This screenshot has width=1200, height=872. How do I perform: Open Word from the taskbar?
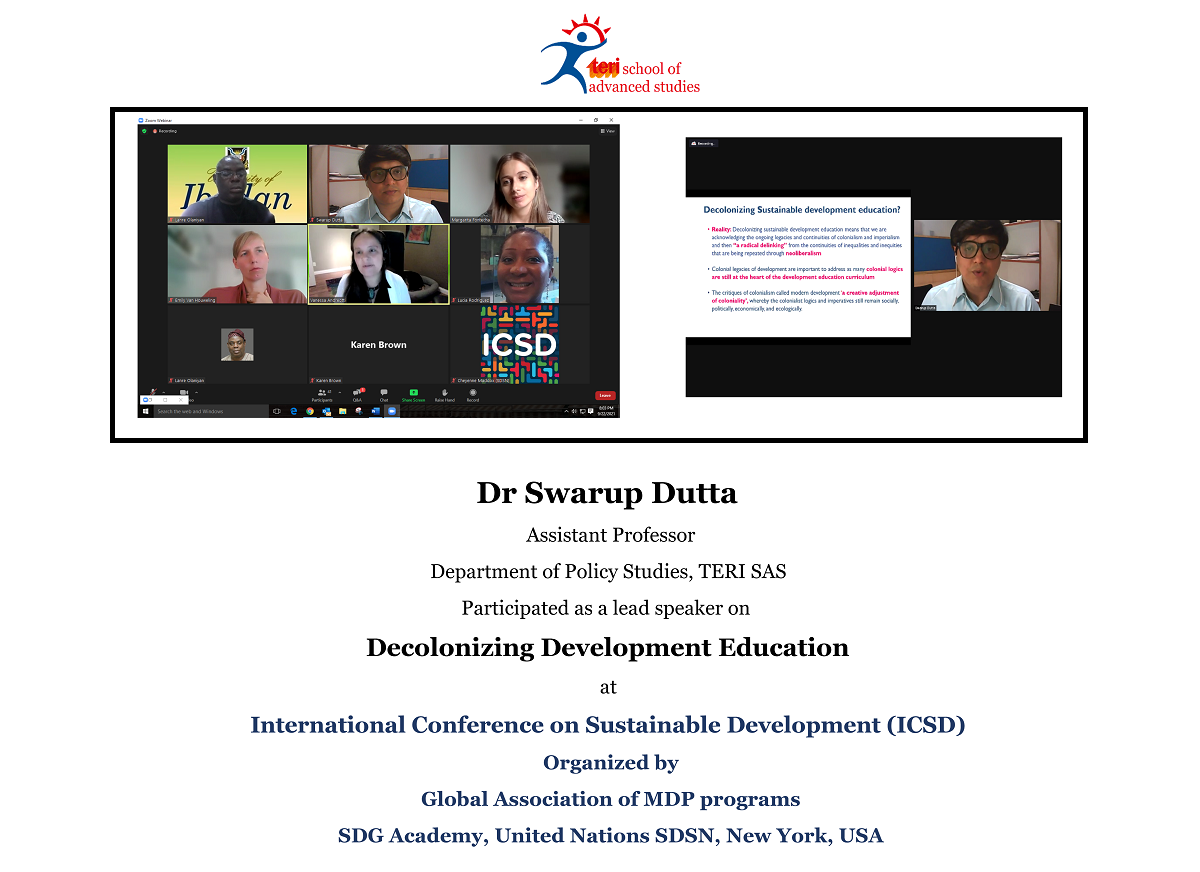[x=375, y=411]
